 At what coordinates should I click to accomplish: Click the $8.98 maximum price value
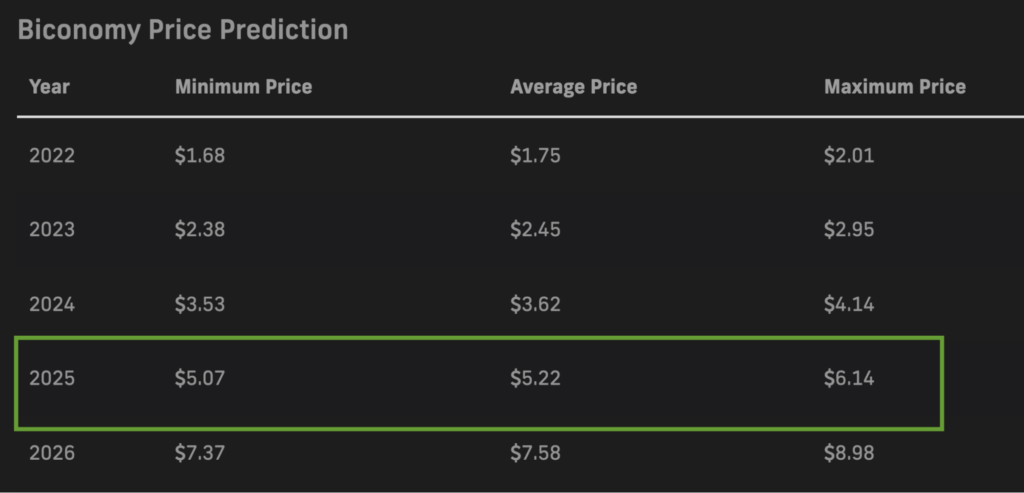(x=849, y=453)
